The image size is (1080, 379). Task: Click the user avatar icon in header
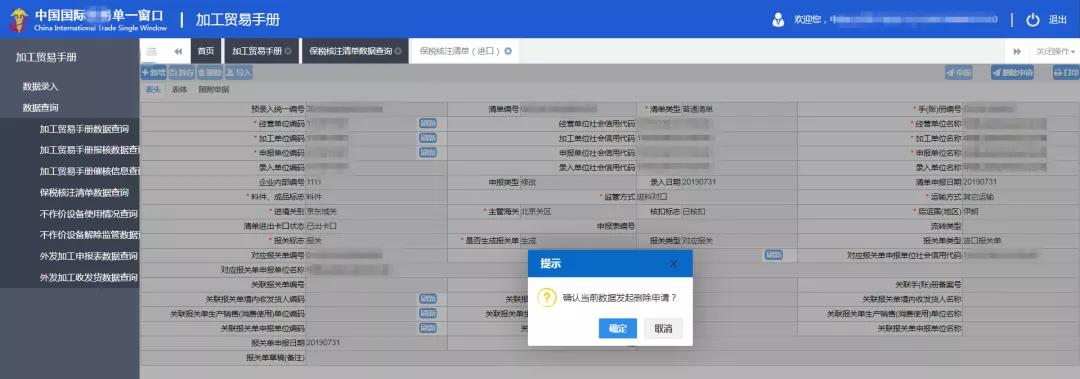point(778,19)
